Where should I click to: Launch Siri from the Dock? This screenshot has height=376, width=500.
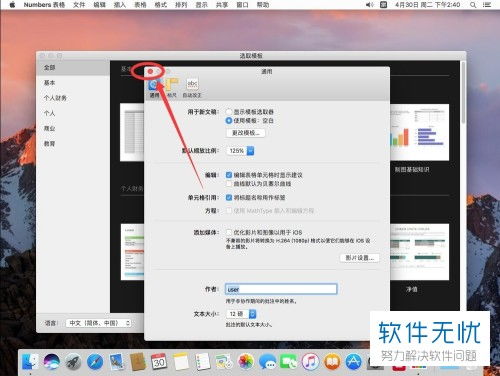(52, 361)
